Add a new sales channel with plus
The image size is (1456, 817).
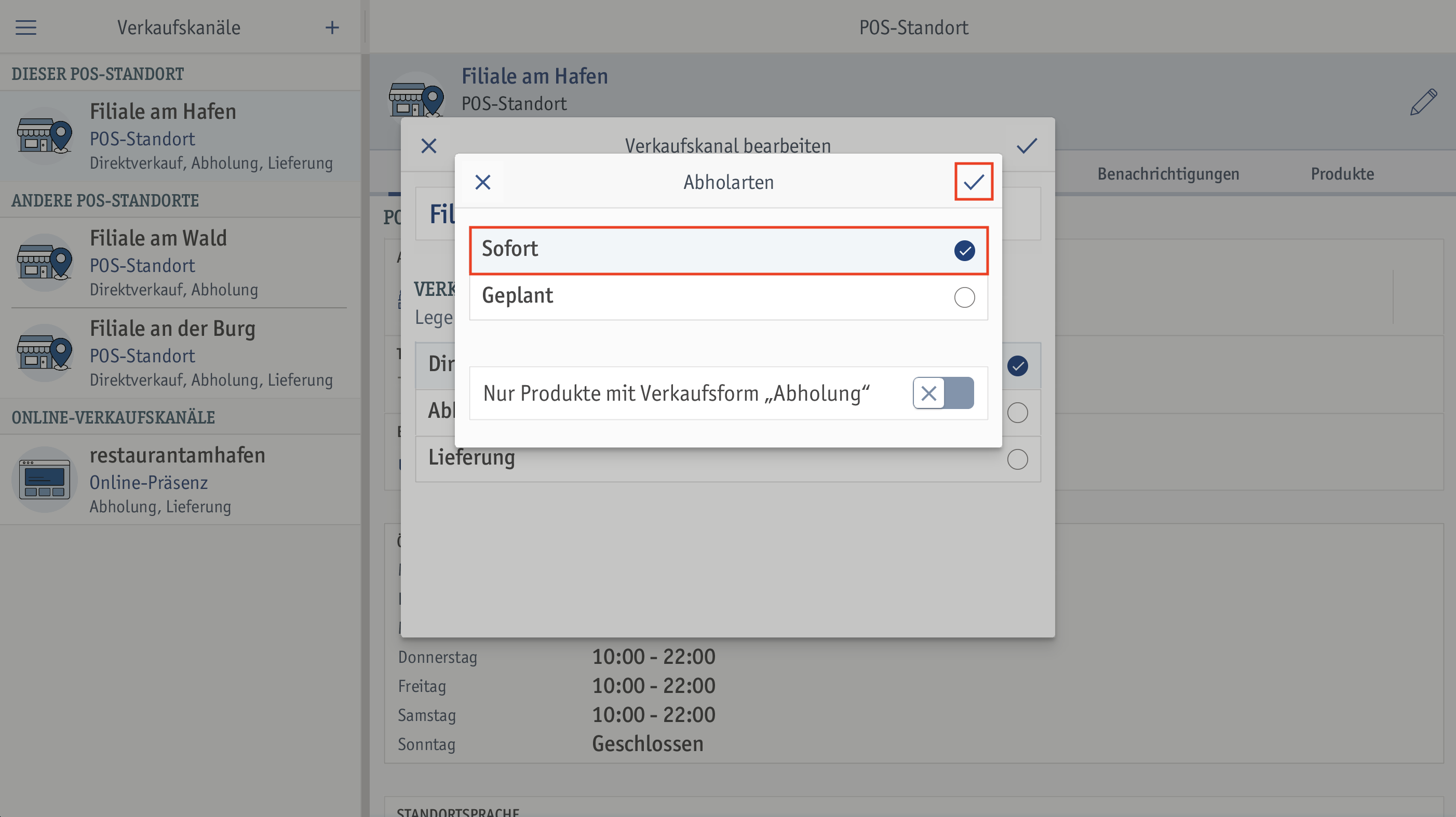click(332, 27)
